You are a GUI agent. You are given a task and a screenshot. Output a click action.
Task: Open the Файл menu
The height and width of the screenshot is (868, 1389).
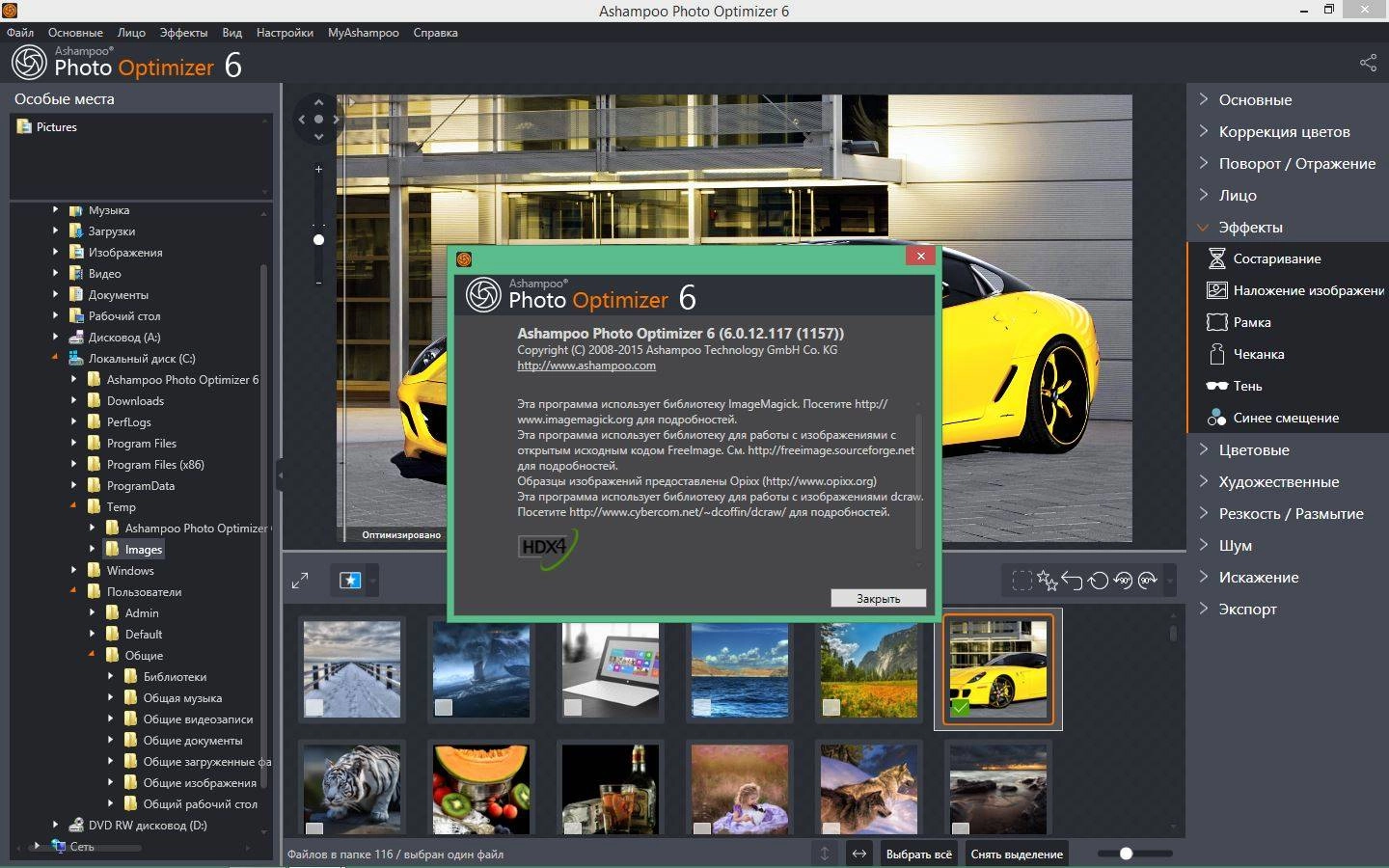point(20,33)
